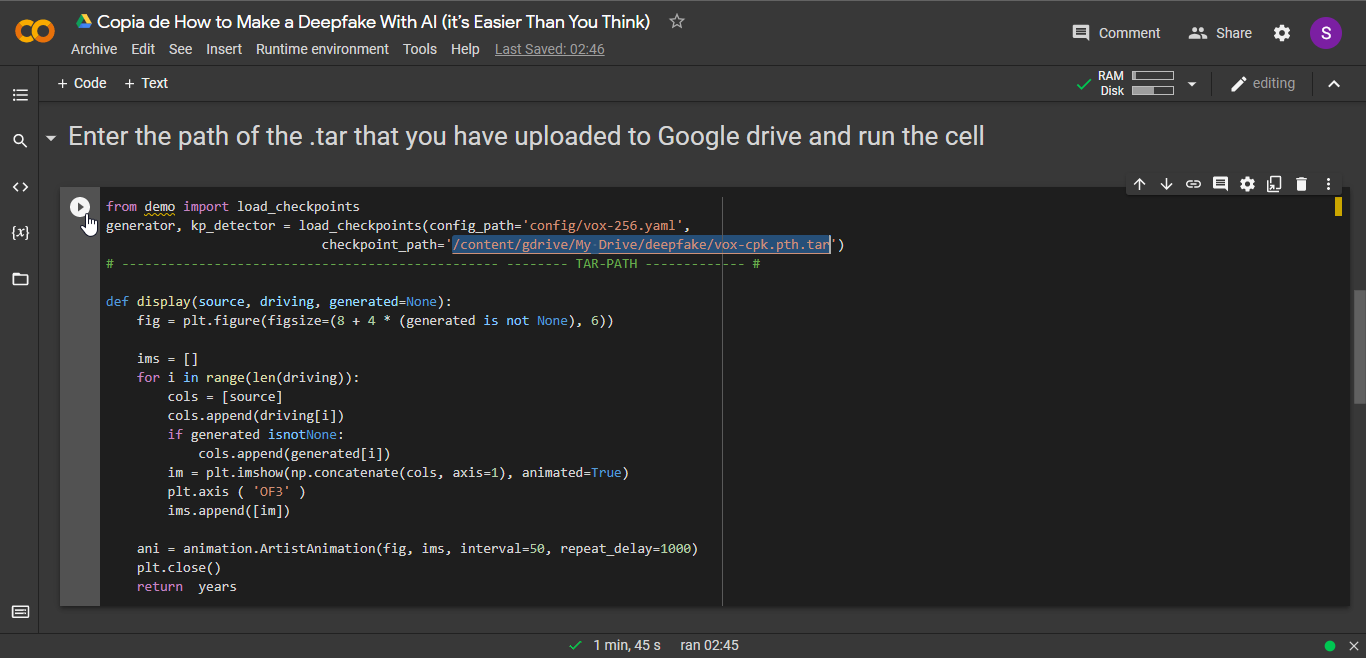Switch out of editing mode

1263,83
